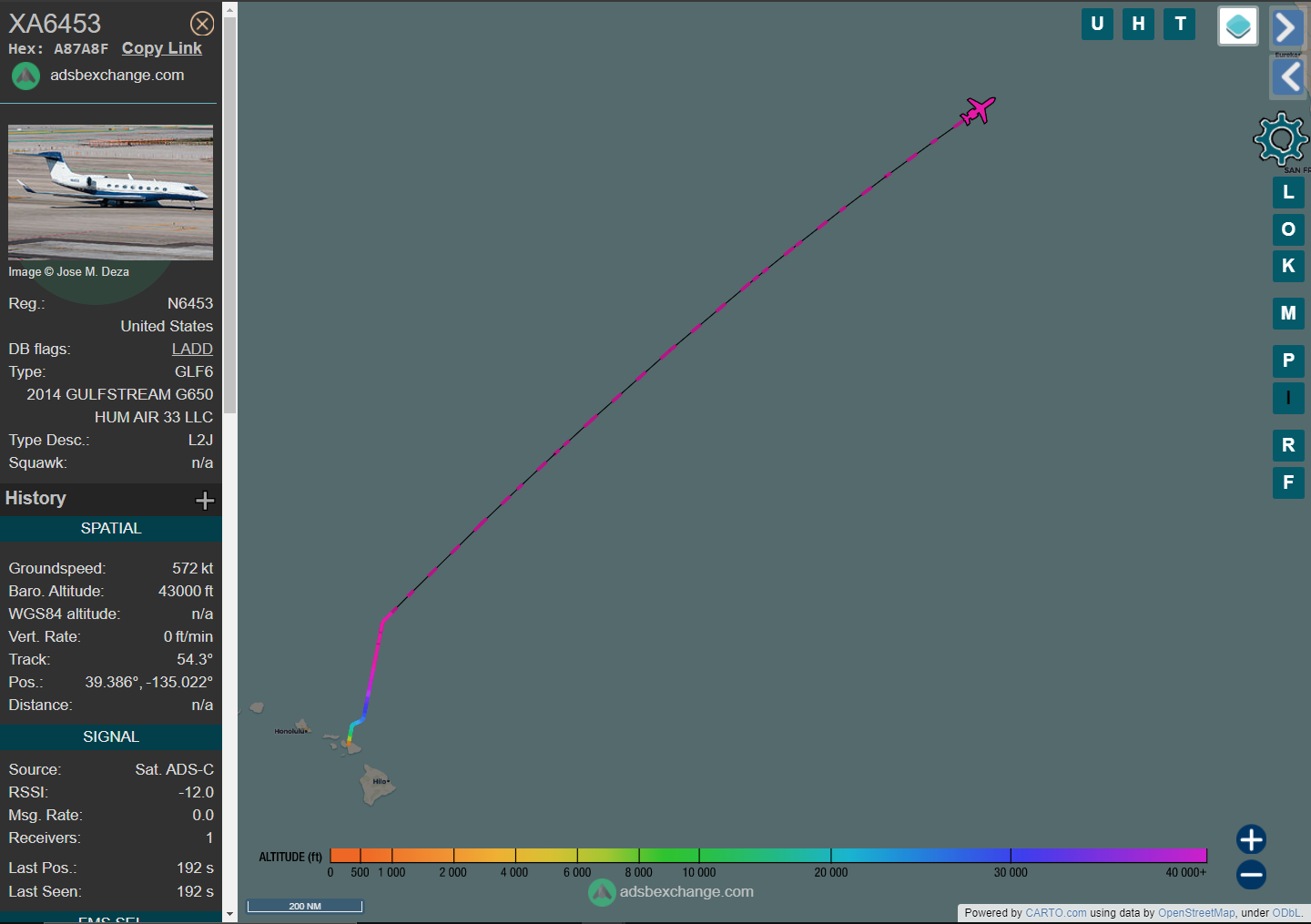Click the SPATIAL section header
Image resolution: width=1311 pixels, height=924 pixels.
111,529
